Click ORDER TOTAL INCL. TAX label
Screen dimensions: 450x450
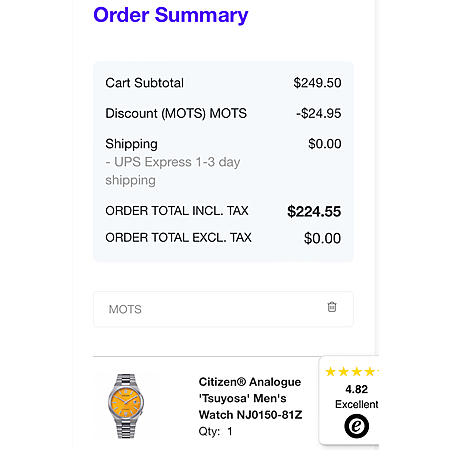(x=177, y=211)
